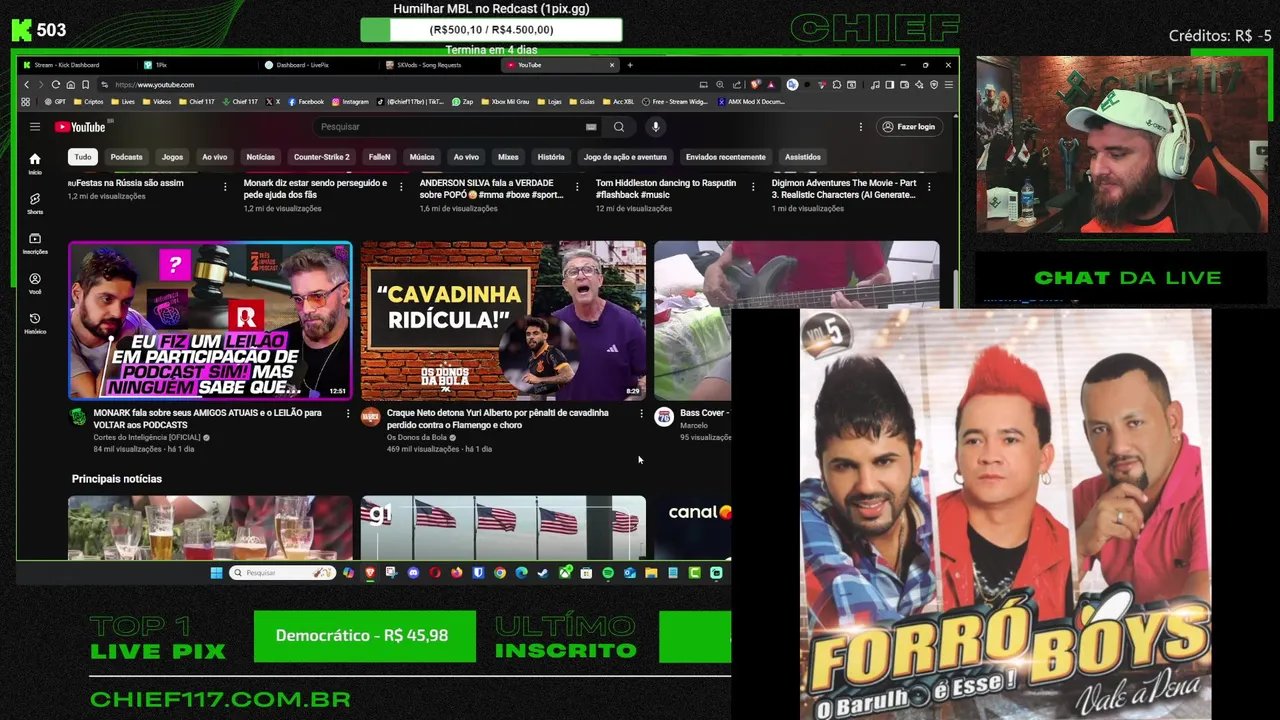
Task: Open options menu for Tom Hiddleston video
Action: pos(754,187)
